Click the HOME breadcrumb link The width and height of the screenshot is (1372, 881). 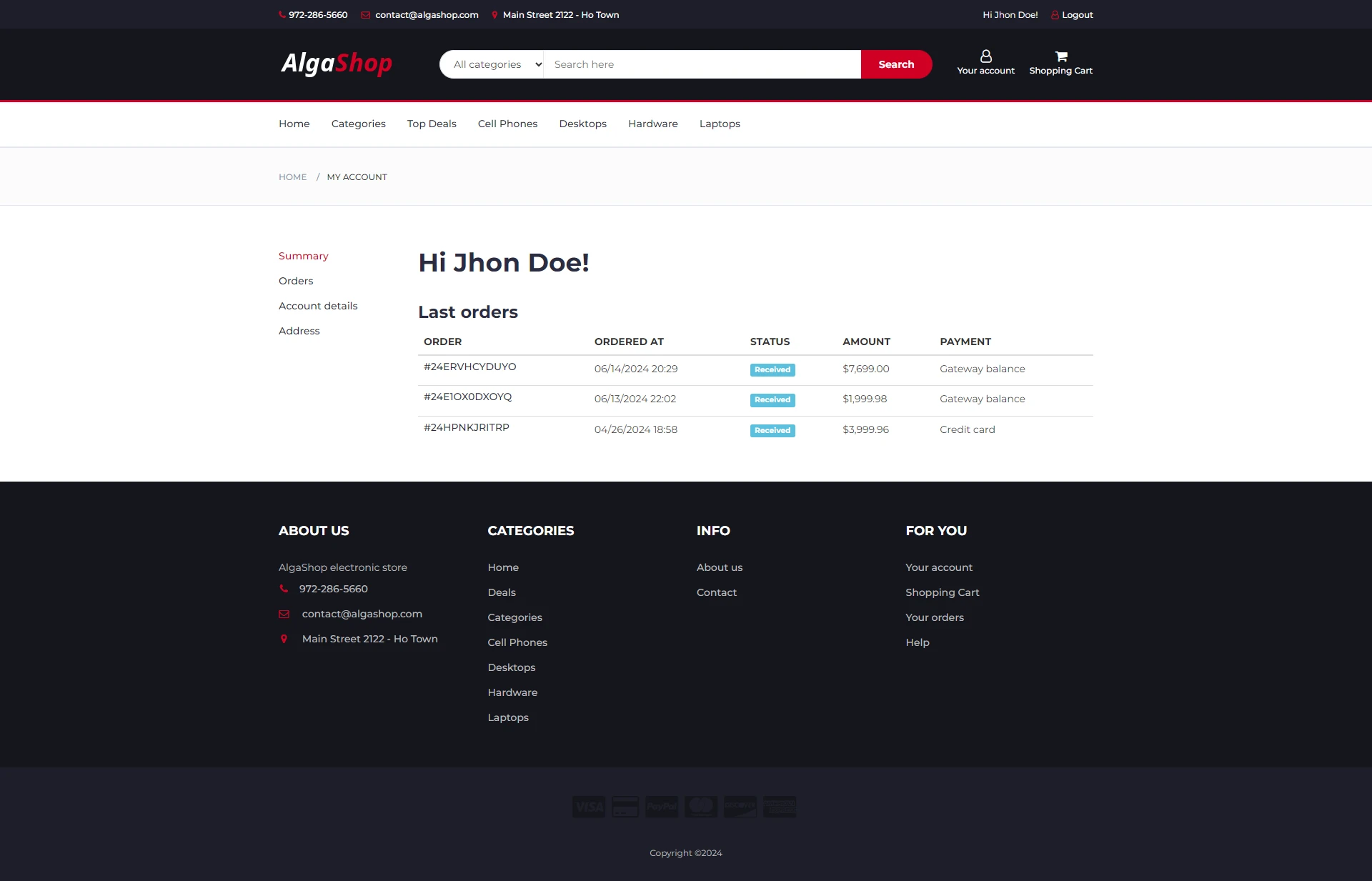292,177
